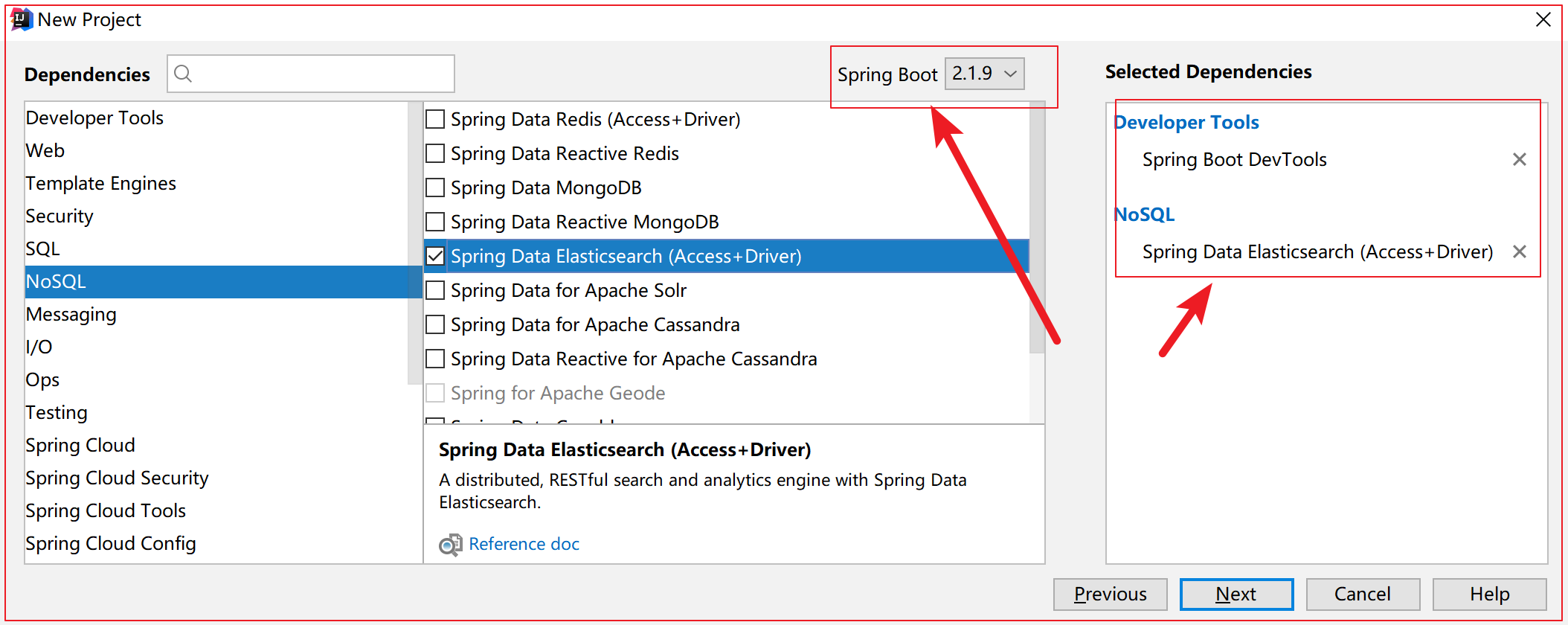
Task: Select the Developer Tools category
Action: point(216,118)
